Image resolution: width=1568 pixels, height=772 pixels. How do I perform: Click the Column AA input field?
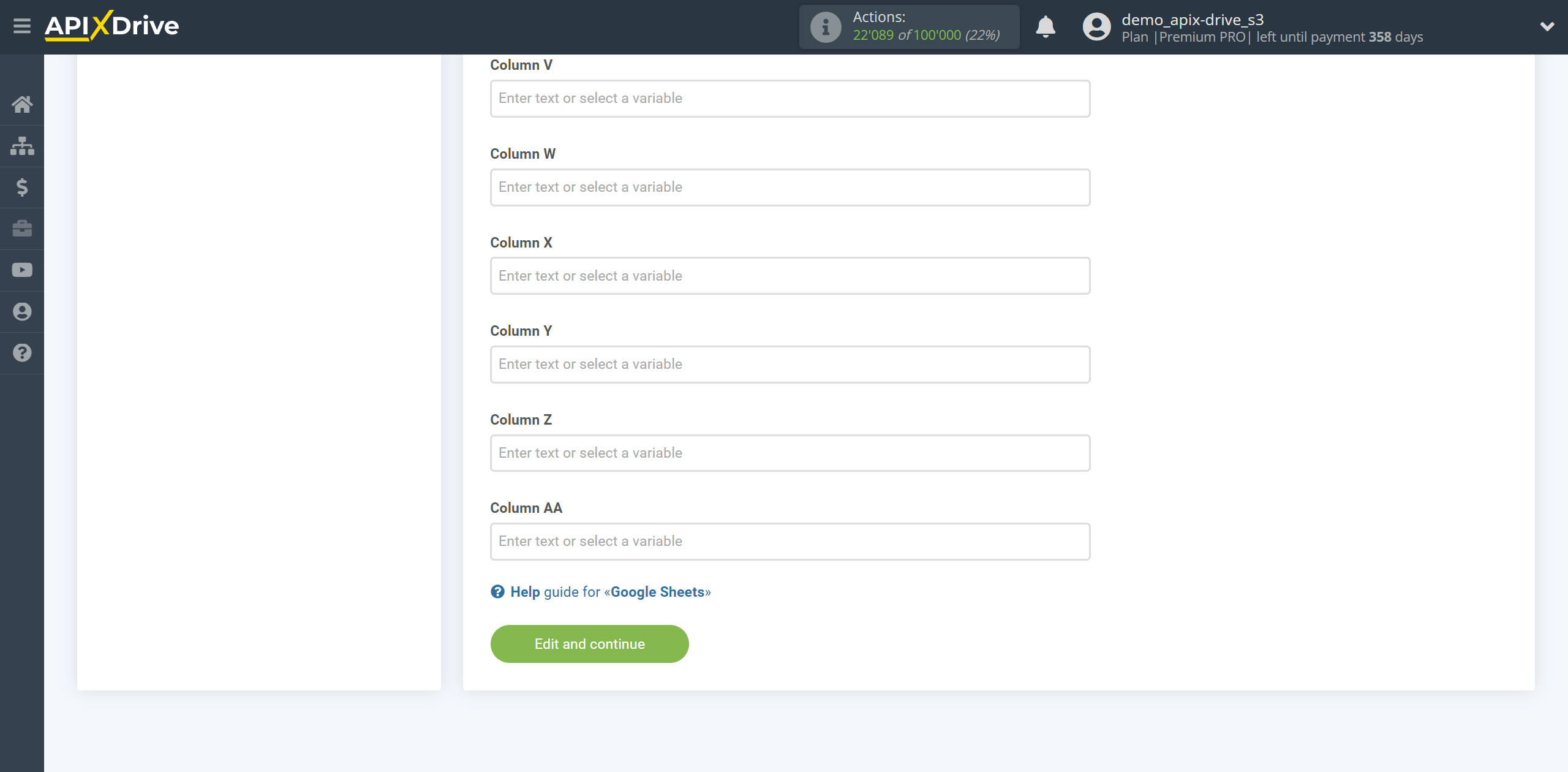point(790,541)
